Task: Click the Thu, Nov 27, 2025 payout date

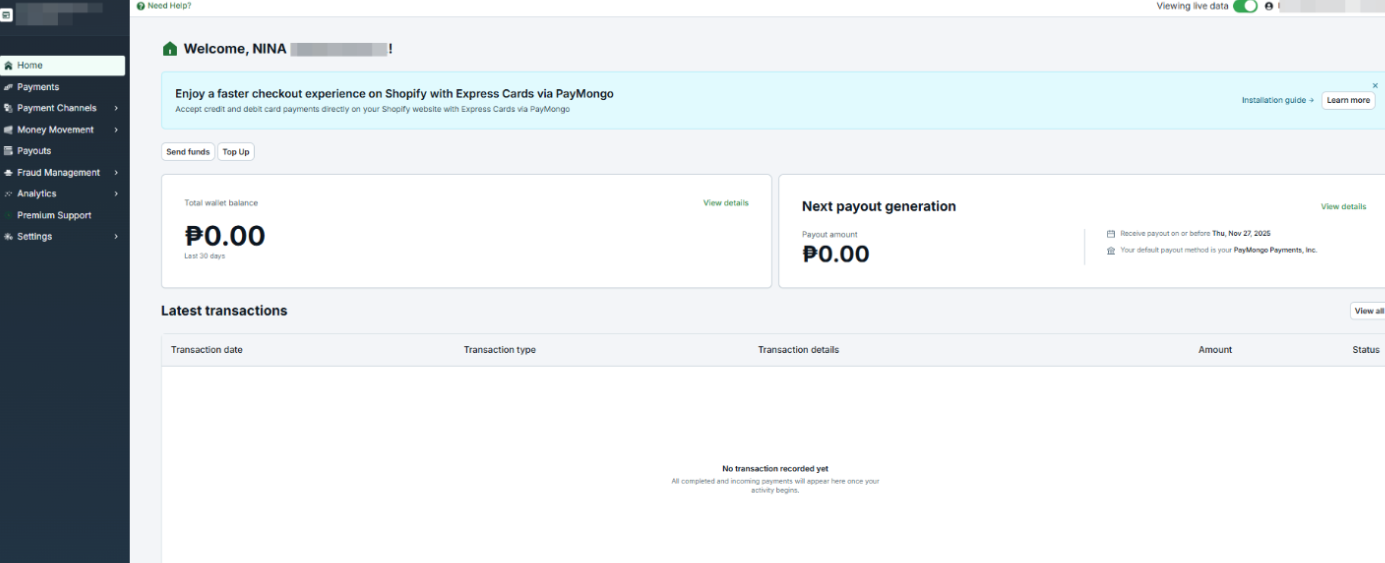Action: point(1241,233)
